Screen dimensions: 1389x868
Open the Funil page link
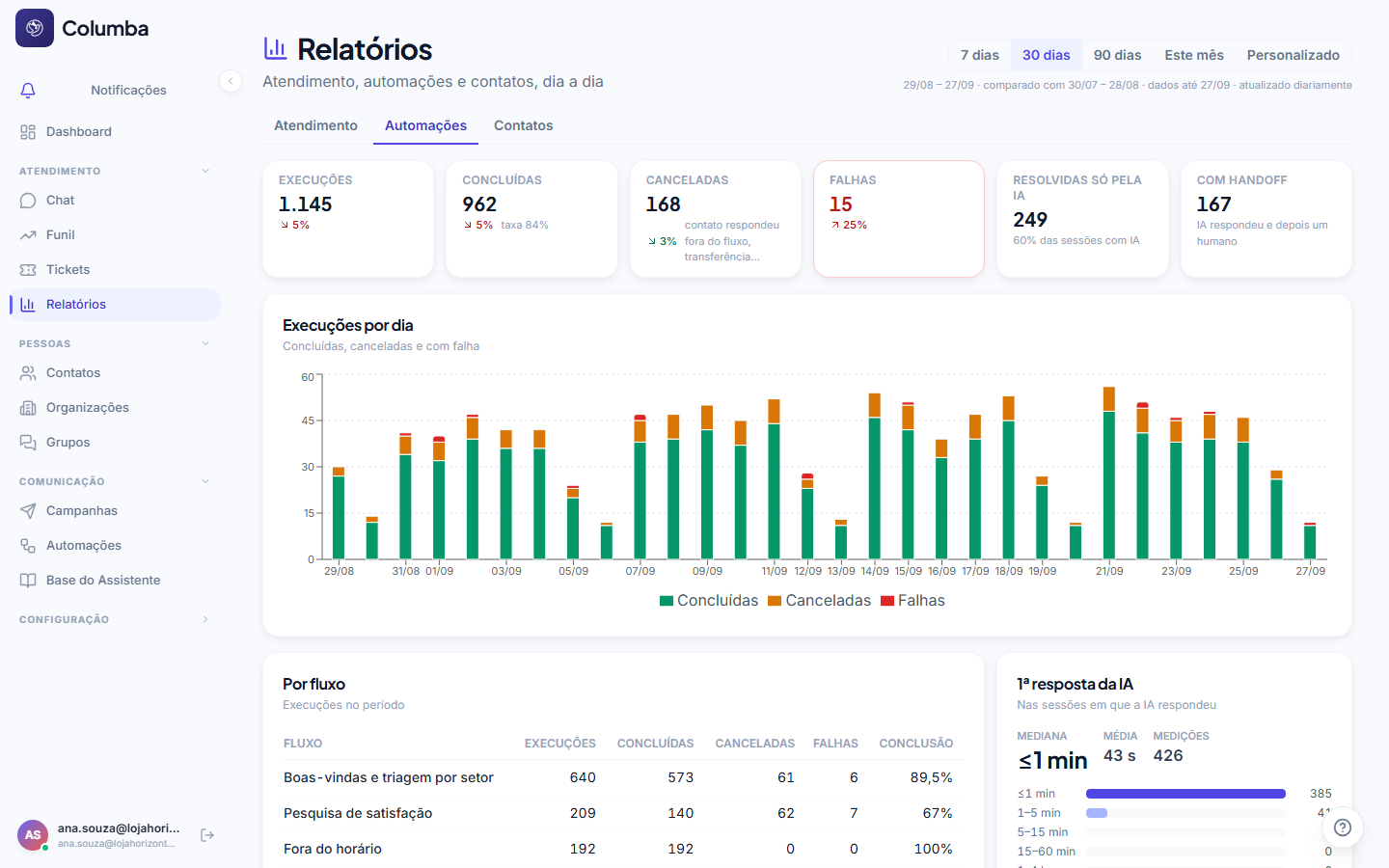(x=116, y=235)
